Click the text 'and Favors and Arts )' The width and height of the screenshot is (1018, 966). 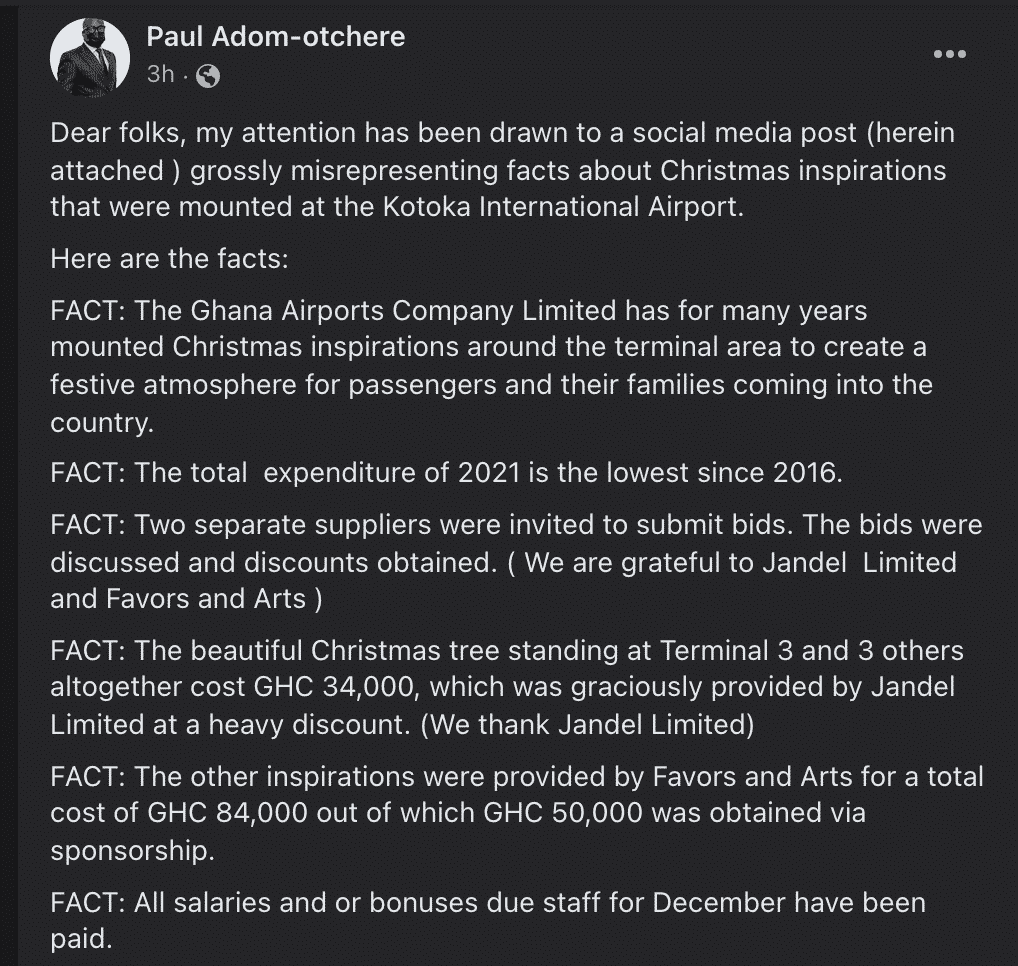coord(186,599)
